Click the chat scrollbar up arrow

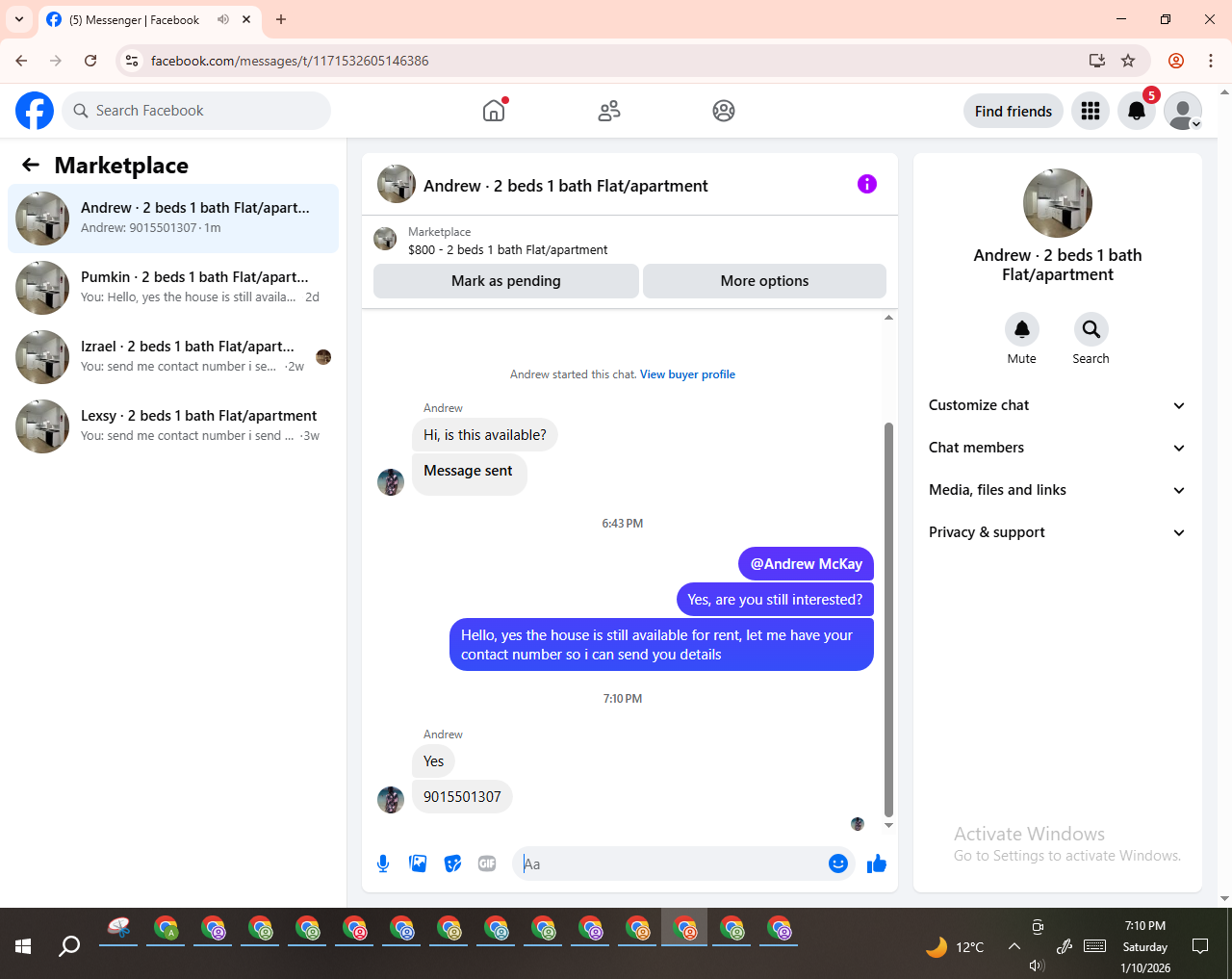pos(888,317)
